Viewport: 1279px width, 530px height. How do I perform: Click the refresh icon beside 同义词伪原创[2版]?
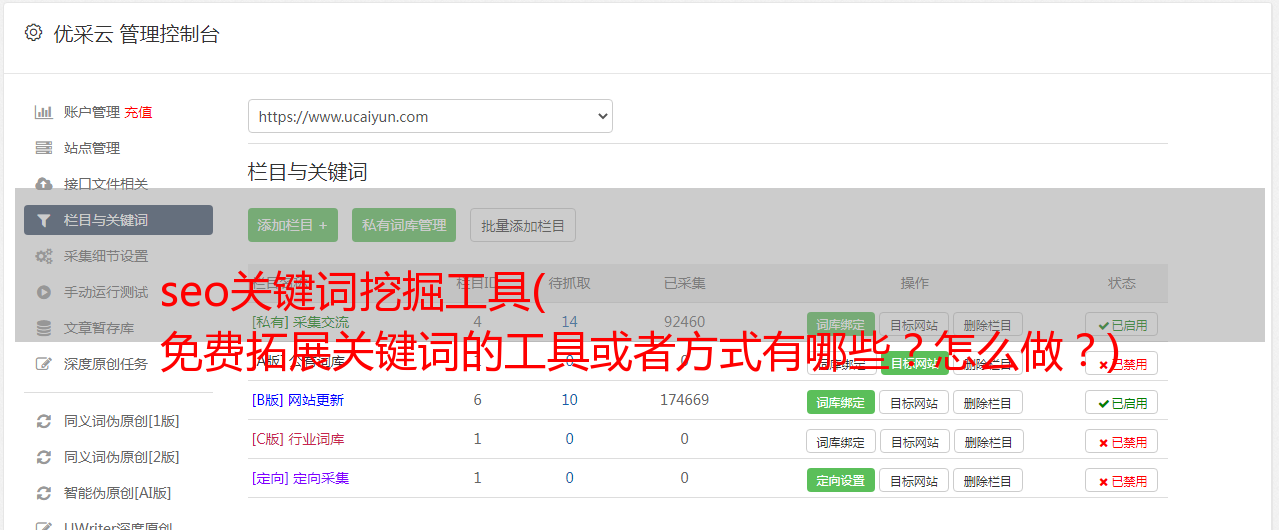[x=44, y=457]
